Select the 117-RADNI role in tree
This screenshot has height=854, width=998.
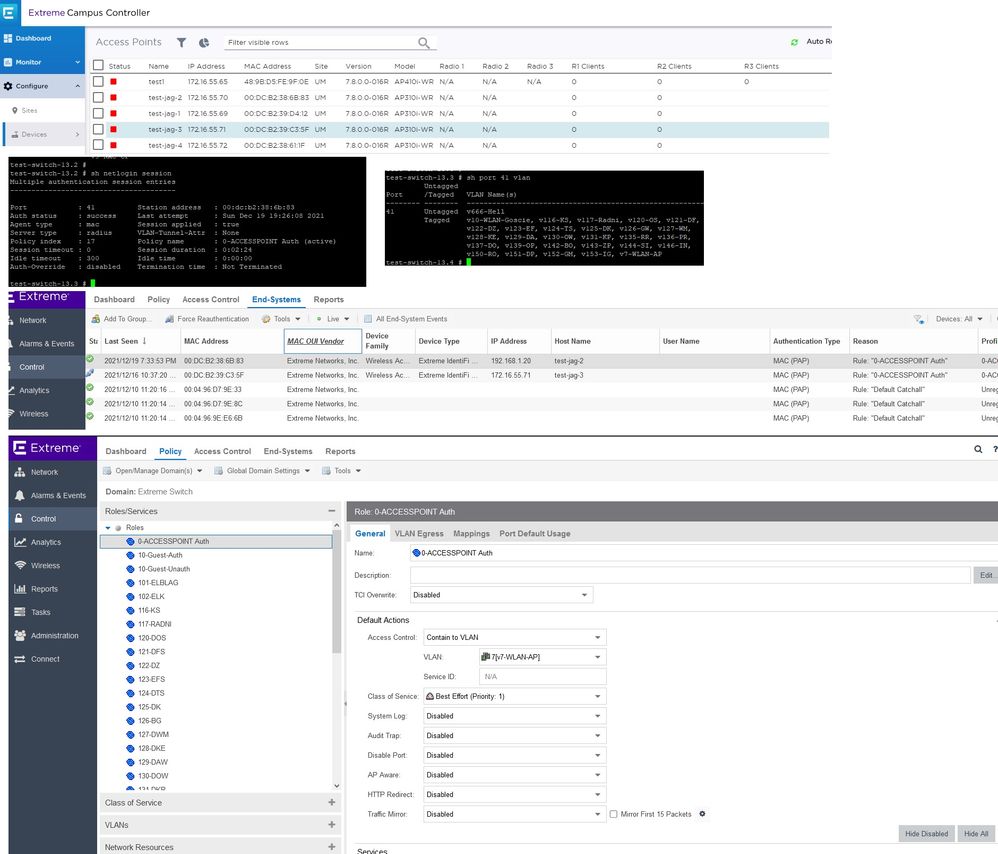(x=155, y=623)
